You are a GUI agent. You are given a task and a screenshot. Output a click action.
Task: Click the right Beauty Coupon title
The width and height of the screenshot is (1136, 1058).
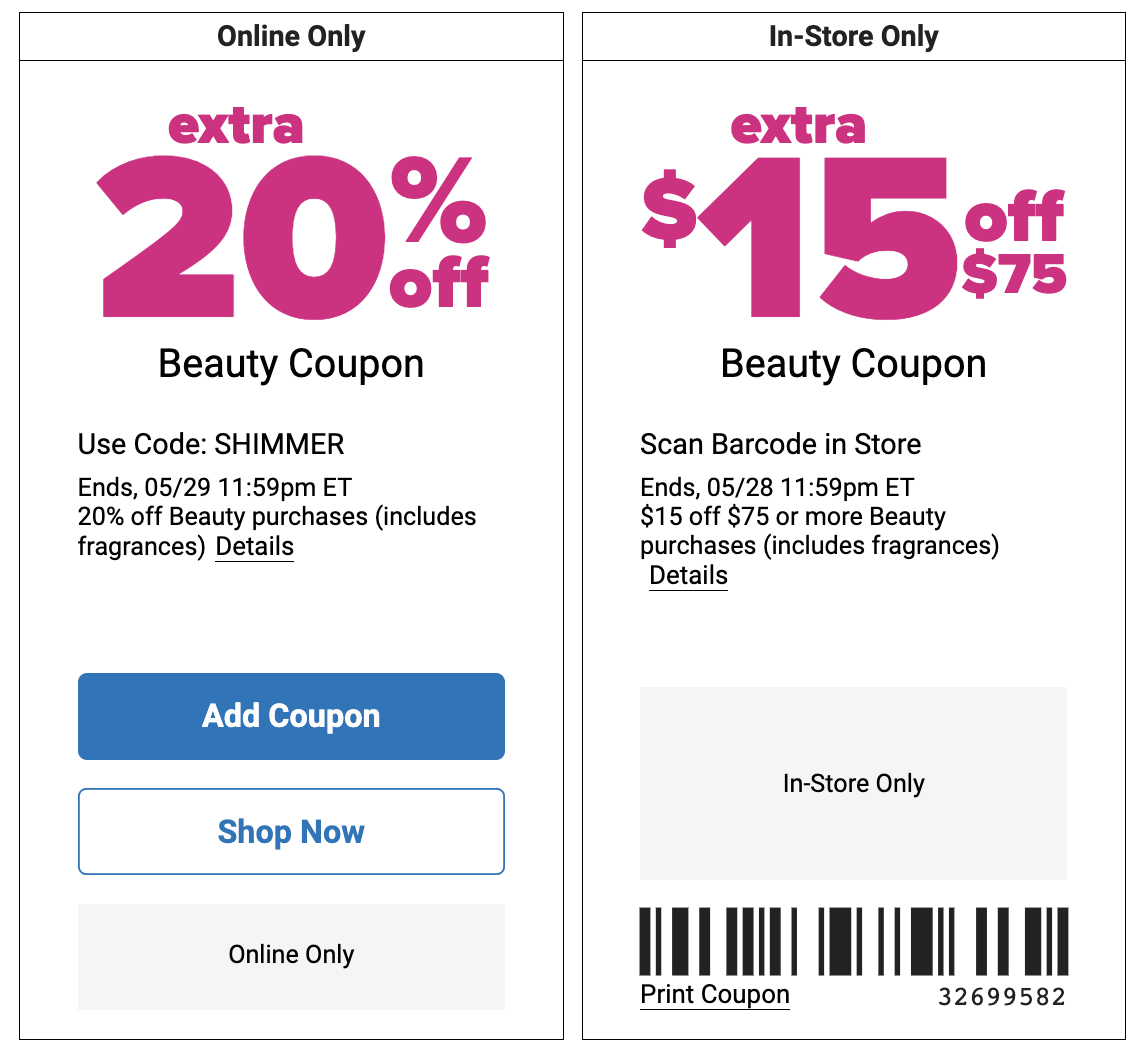coord(853,364)
